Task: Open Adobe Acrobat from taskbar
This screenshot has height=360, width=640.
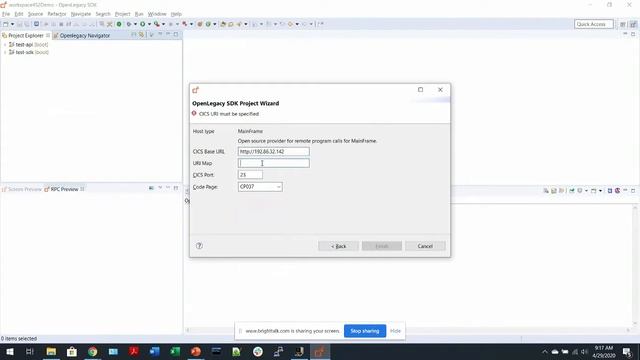Action: click(x=134, y=351)
